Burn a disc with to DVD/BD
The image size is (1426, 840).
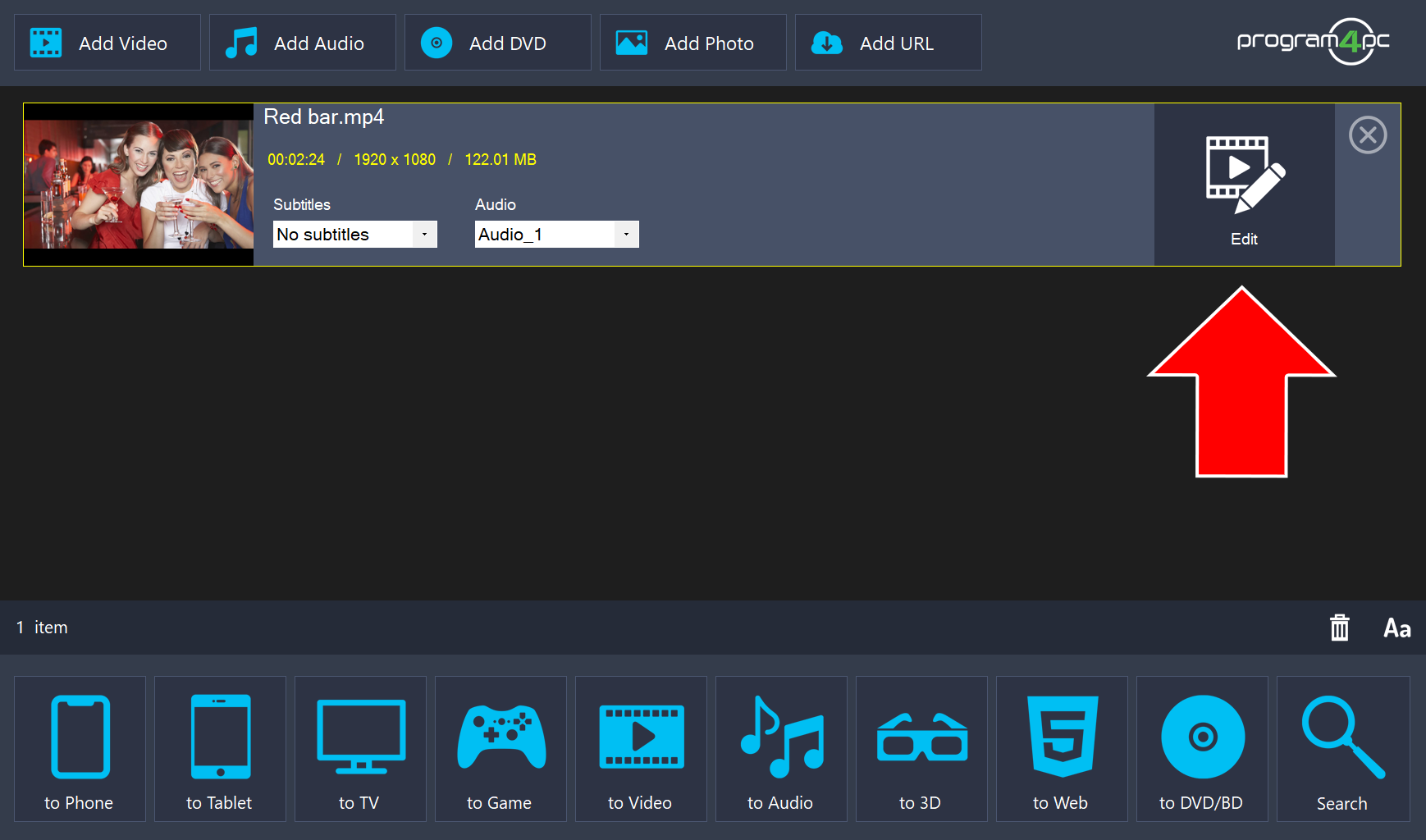[1202, 749]
